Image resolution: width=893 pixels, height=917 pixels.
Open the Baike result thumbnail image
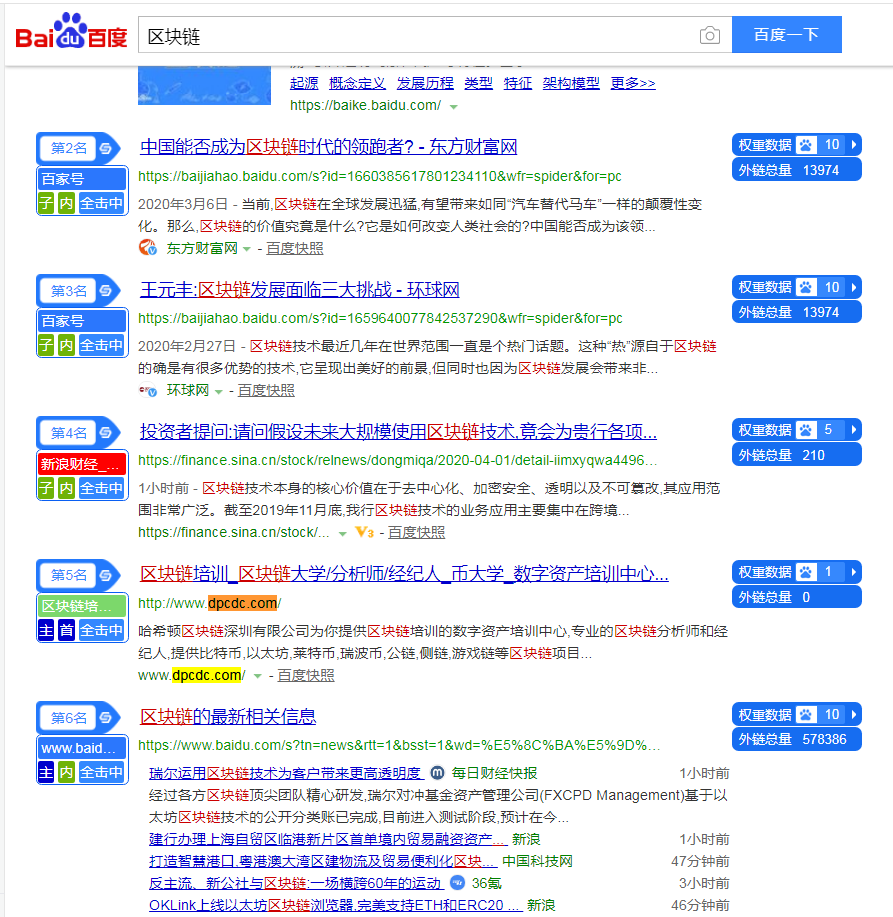point(204,85)
